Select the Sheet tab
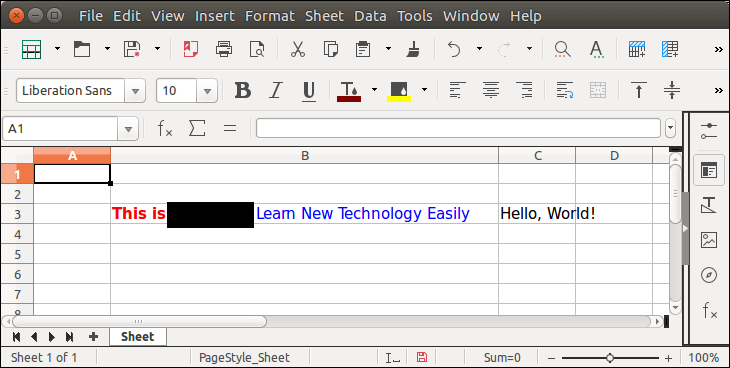730x368 pixels. [138, 337]
